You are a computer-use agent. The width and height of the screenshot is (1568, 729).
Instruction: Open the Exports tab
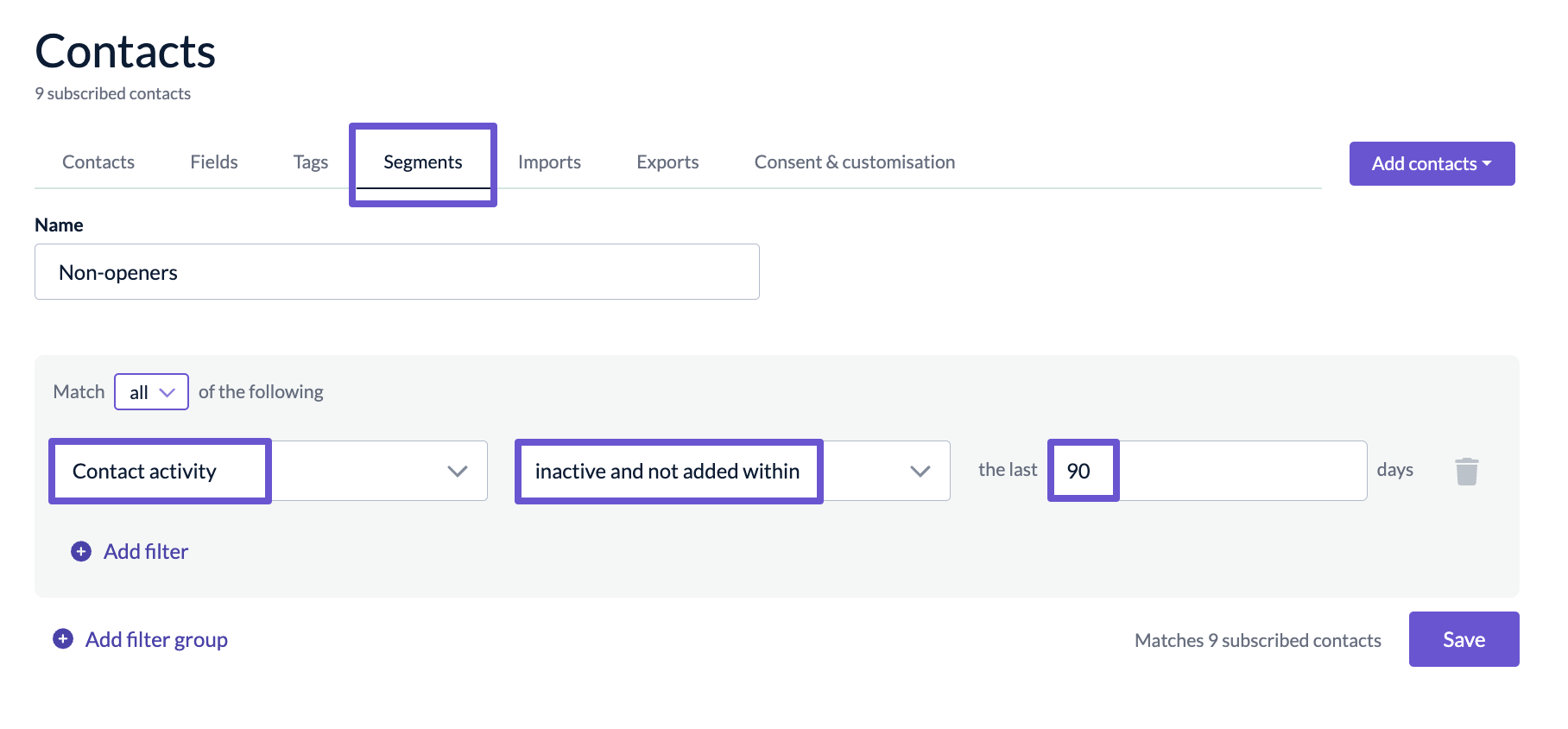click(667, 162)
